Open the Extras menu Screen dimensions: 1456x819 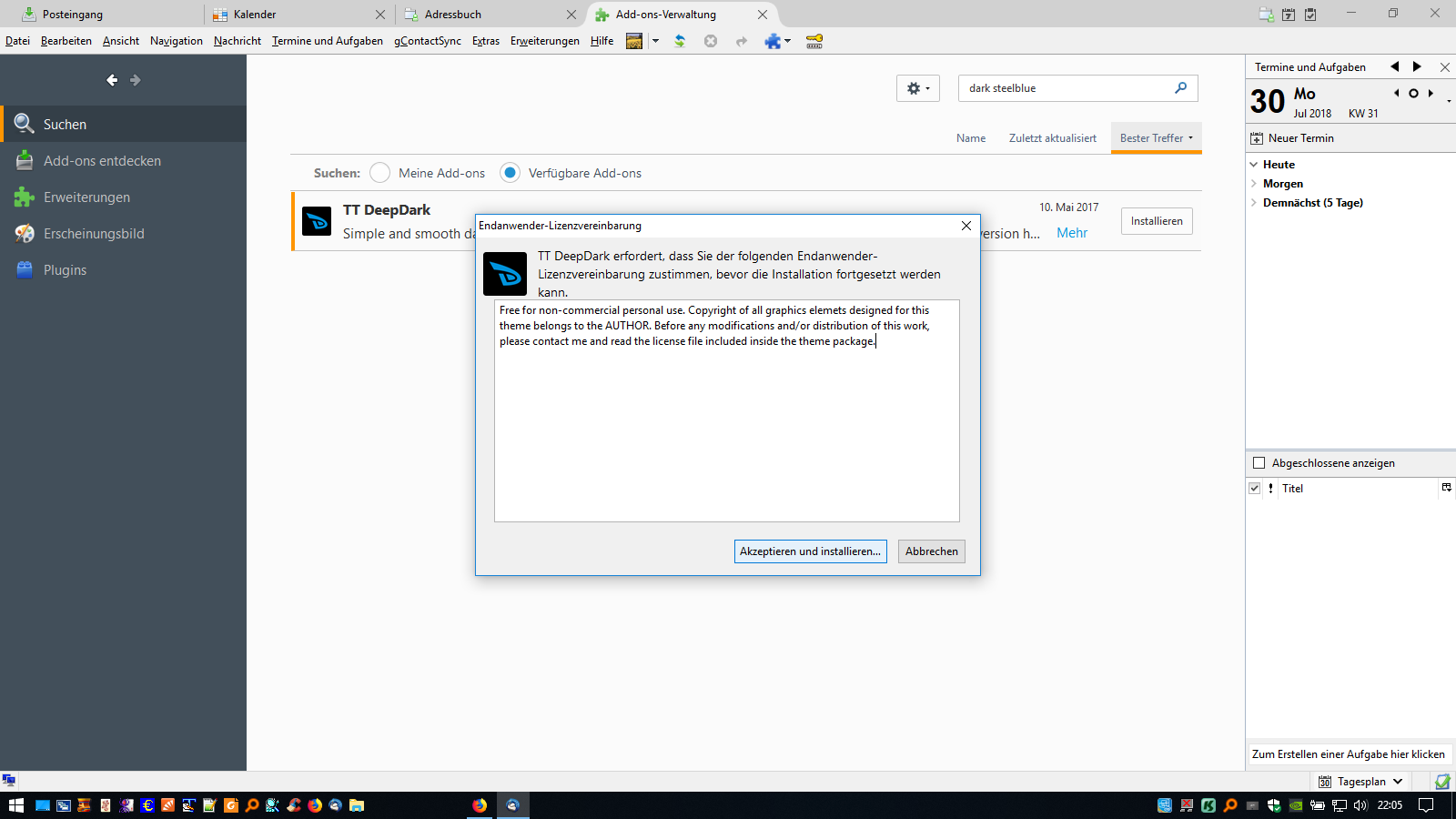[486, 41]
